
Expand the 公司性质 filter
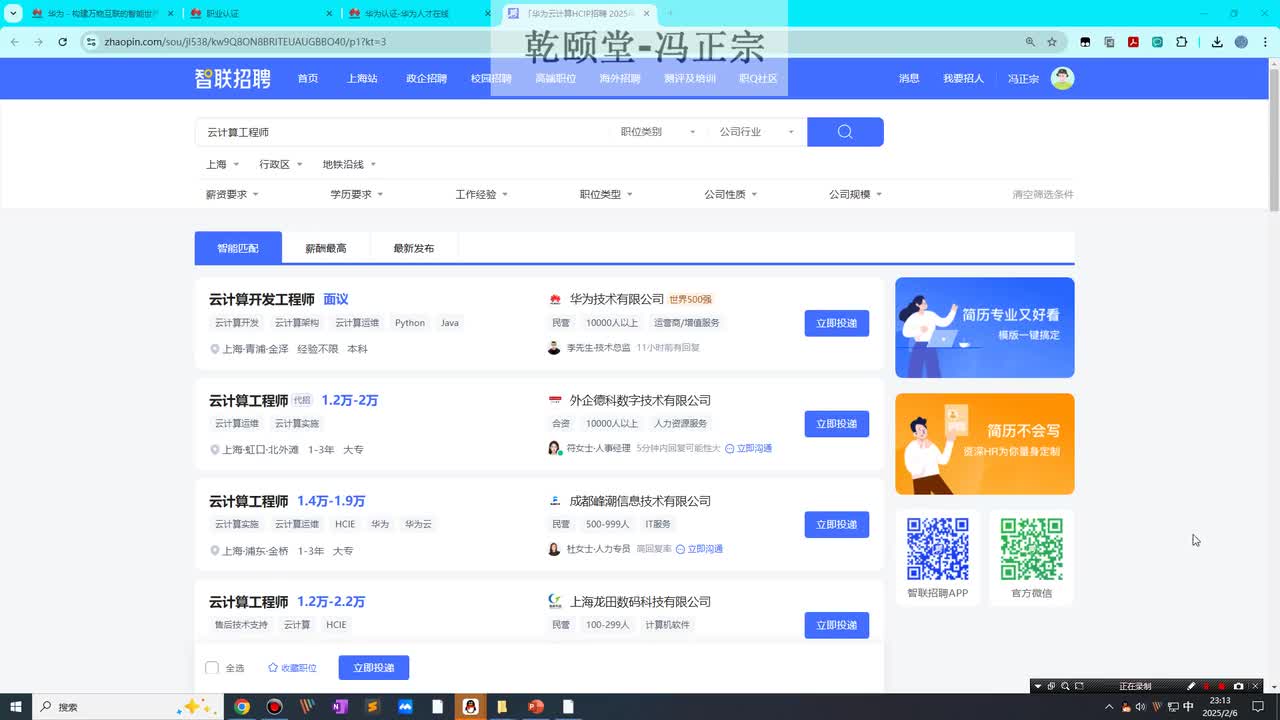coord(731,194)
